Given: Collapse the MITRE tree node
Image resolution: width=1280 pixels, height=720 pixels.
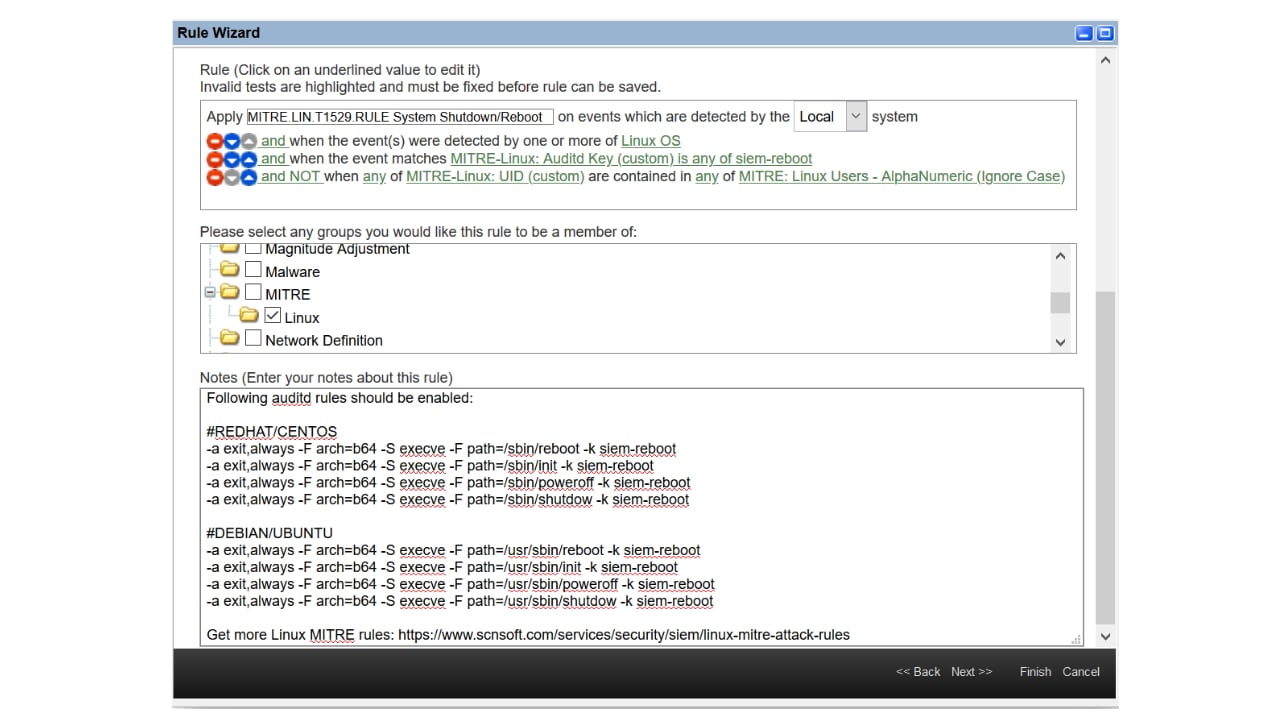Looking at the screenshot, I should [209, 293].
